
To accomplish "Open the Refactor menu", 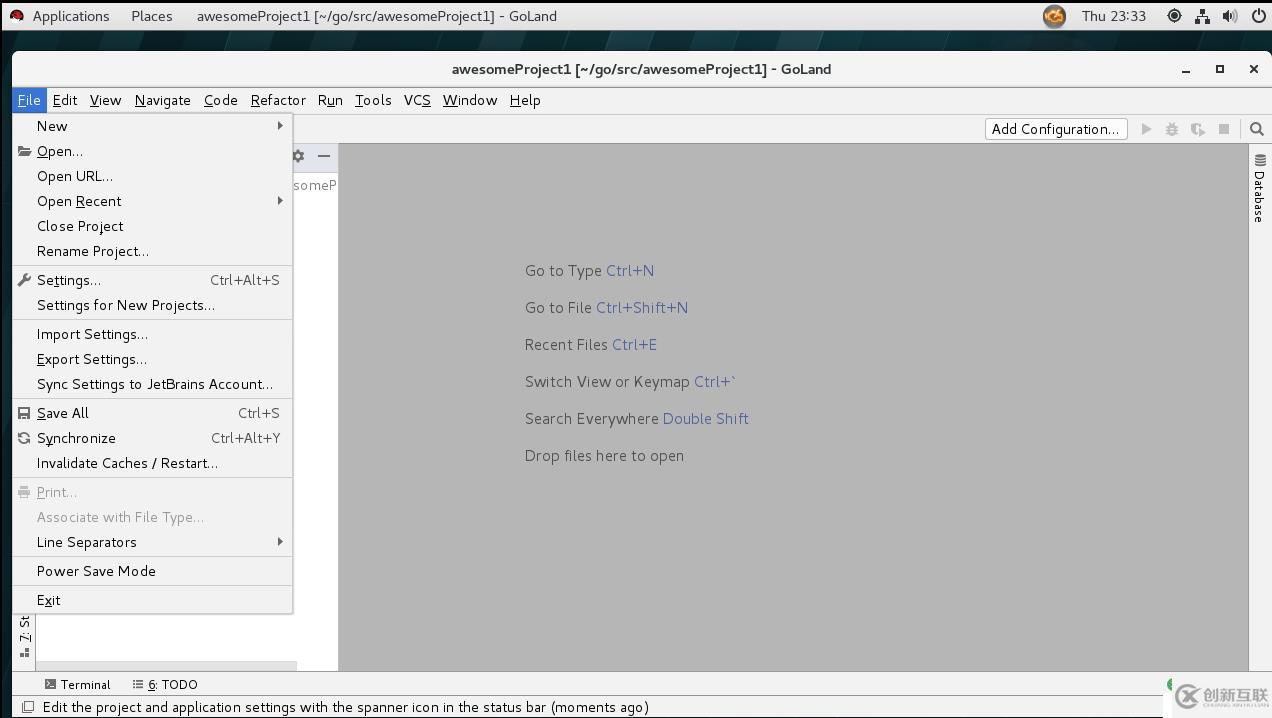I will [278, 100].
